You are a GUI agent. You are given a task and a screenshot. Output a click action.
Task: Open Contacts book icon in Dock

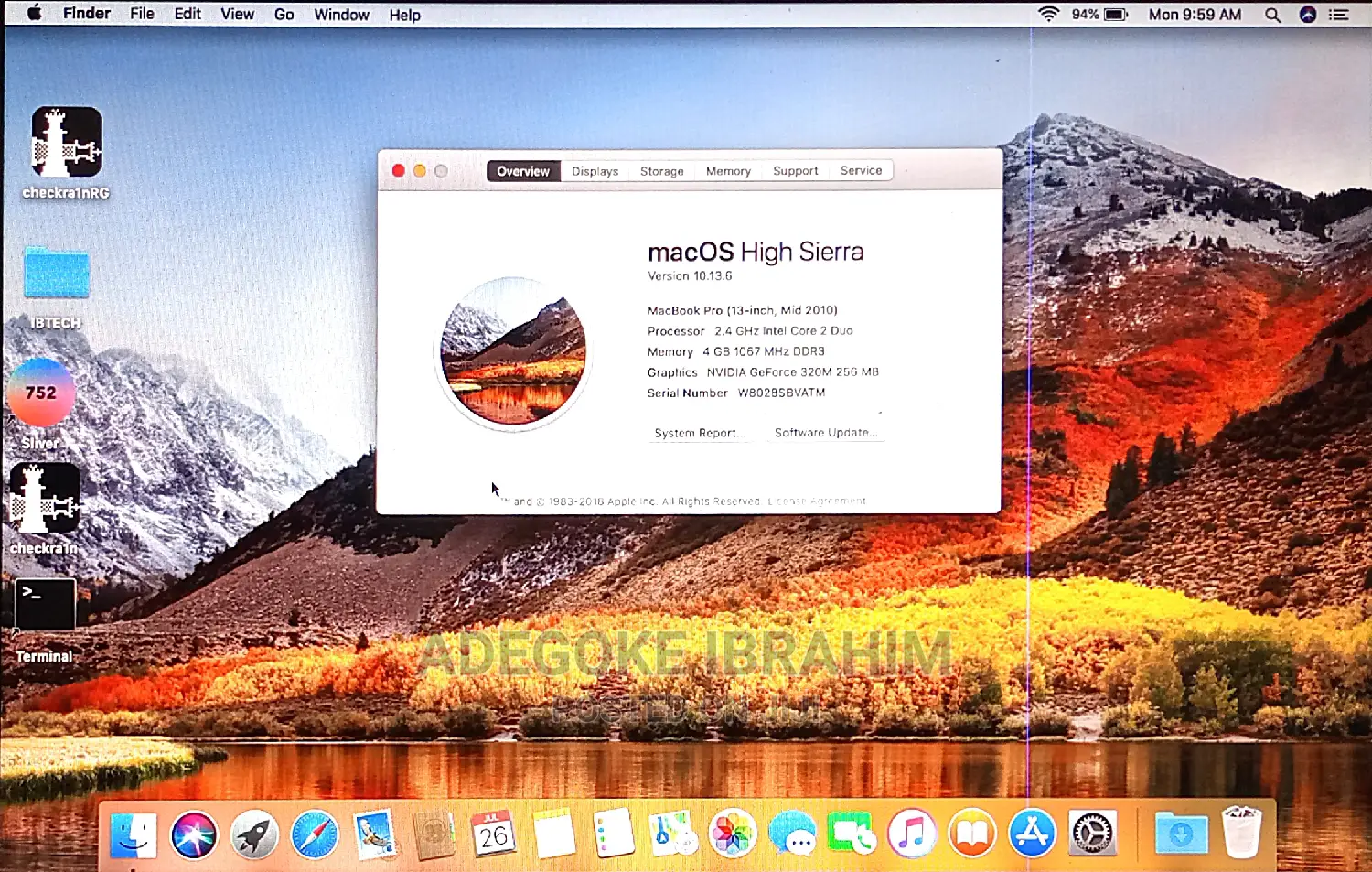pos(434,834)
